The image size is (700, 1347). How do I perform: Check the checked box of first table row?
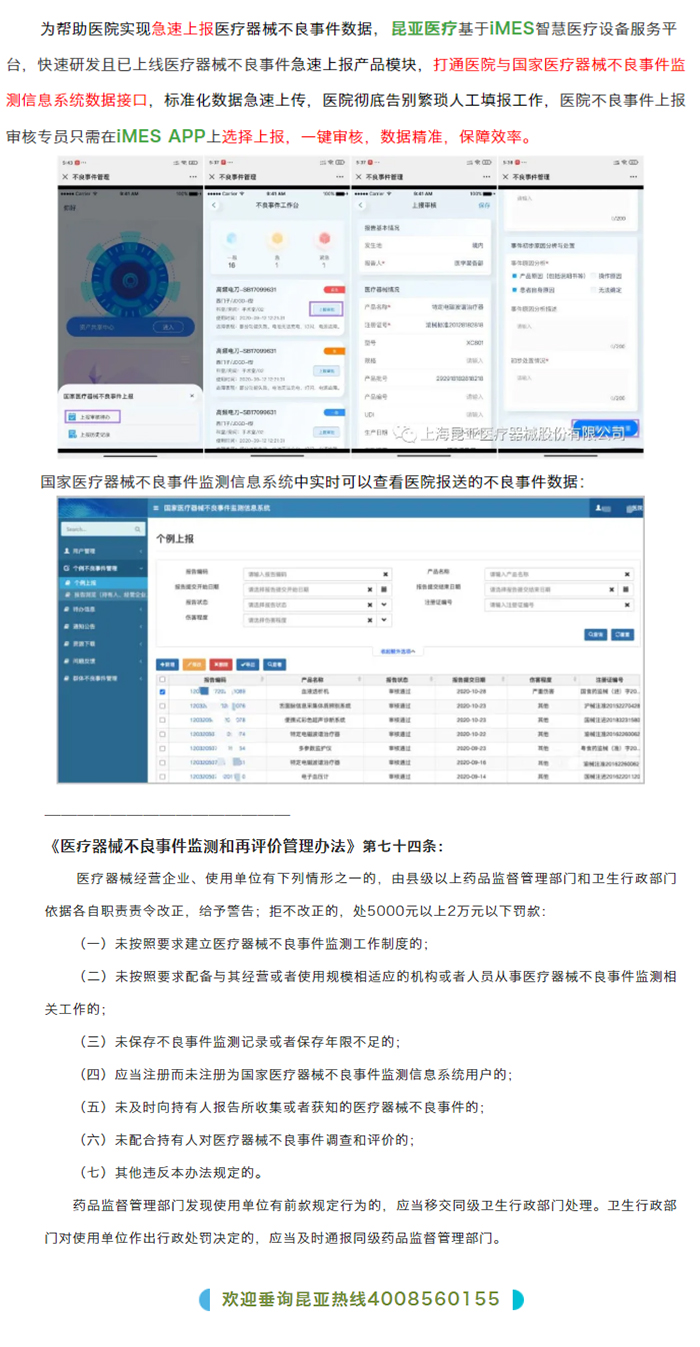tap(163, 692)
